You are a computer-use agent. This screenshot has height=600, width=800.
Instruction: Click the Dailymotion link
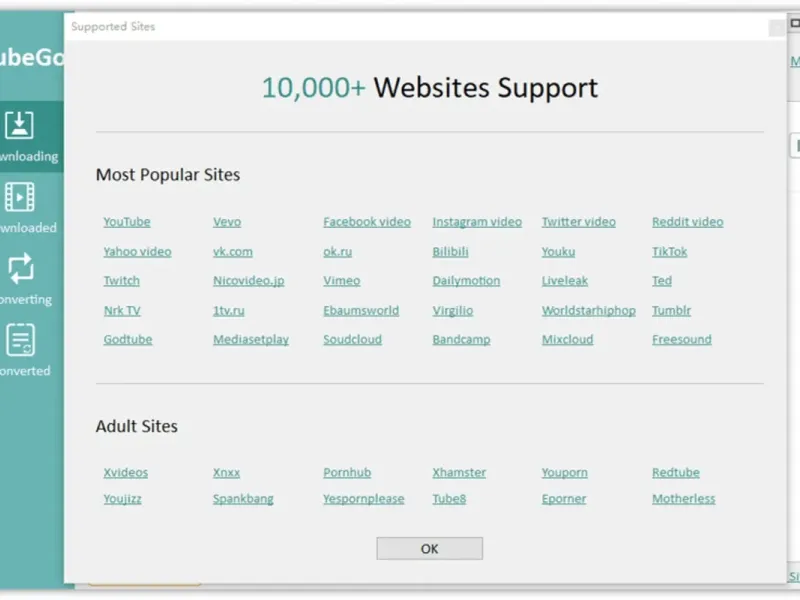[466, 281]
